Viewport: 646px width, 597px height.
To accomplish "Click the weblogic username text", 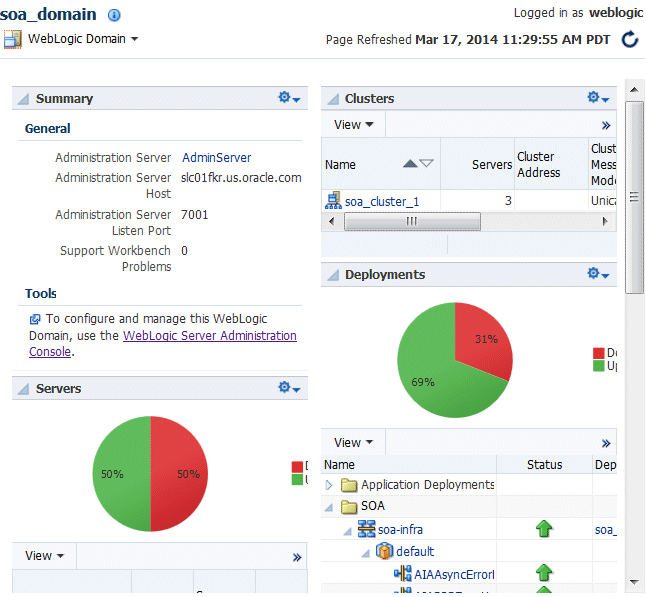I will pos(616,12).
